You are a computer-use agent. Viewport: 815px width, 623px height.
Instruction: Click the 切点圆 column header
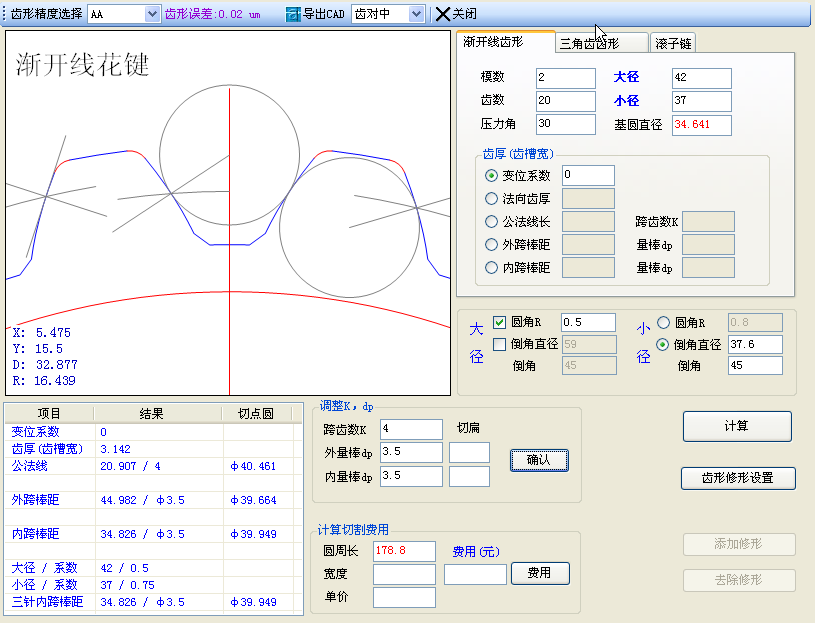click(257, 414)
